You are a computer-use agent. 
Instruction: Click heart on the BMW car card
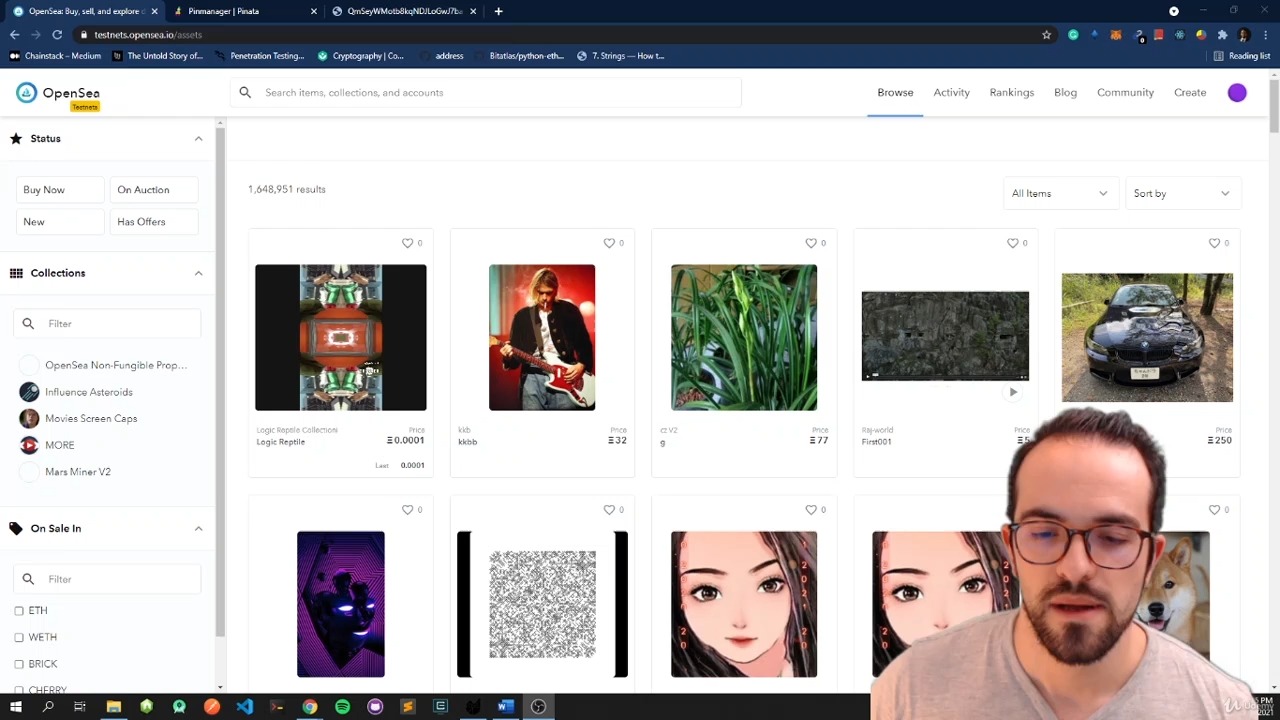1214,243
